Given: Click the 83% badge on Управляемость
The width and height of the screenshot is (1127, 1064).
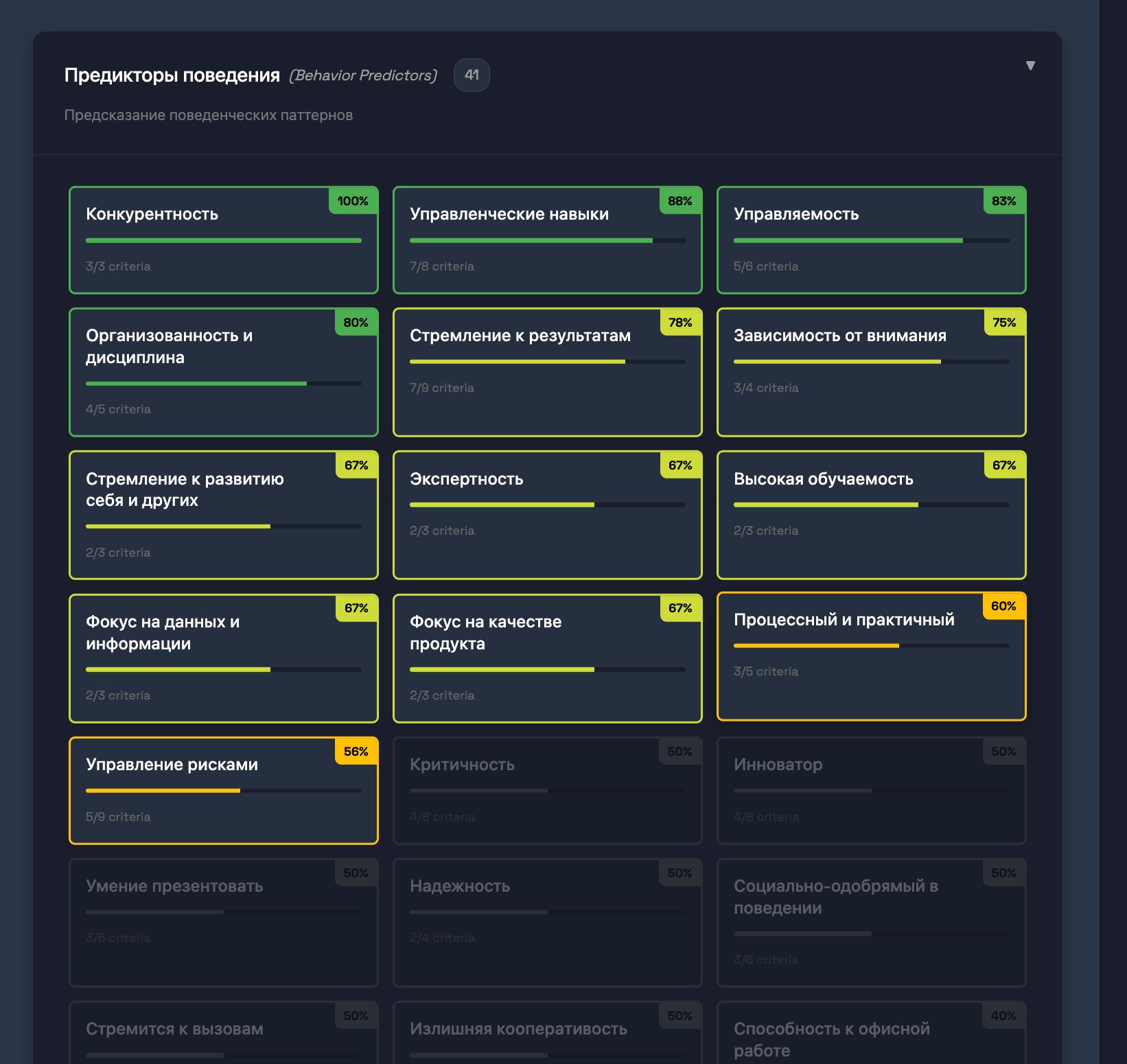Looking at the screenshot, I should click(x=1003, y=201).
